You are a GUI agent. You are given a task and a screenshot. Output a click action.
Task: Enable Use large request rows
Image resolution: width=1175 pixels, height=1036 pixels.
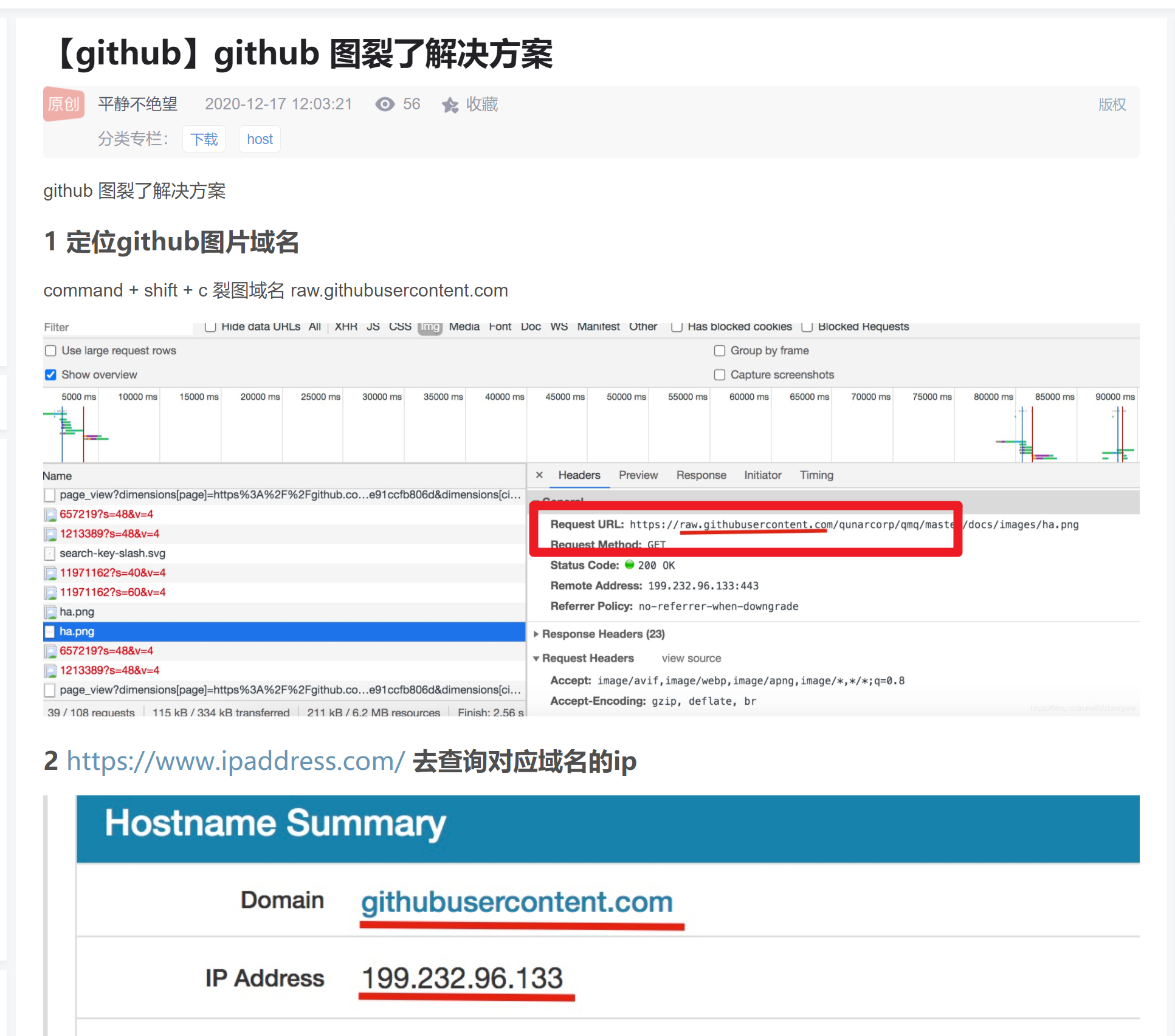pyautogui.click(x=51, y=351)
